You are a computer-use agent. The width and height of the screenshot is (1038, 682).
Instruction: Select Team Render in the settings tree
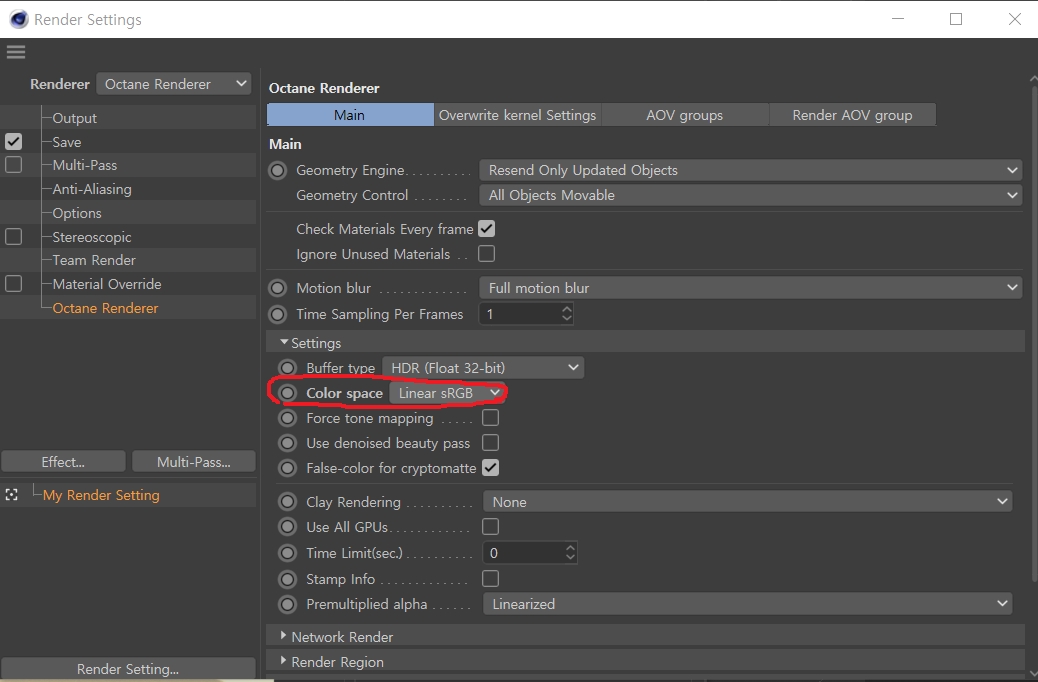point(94,260)
